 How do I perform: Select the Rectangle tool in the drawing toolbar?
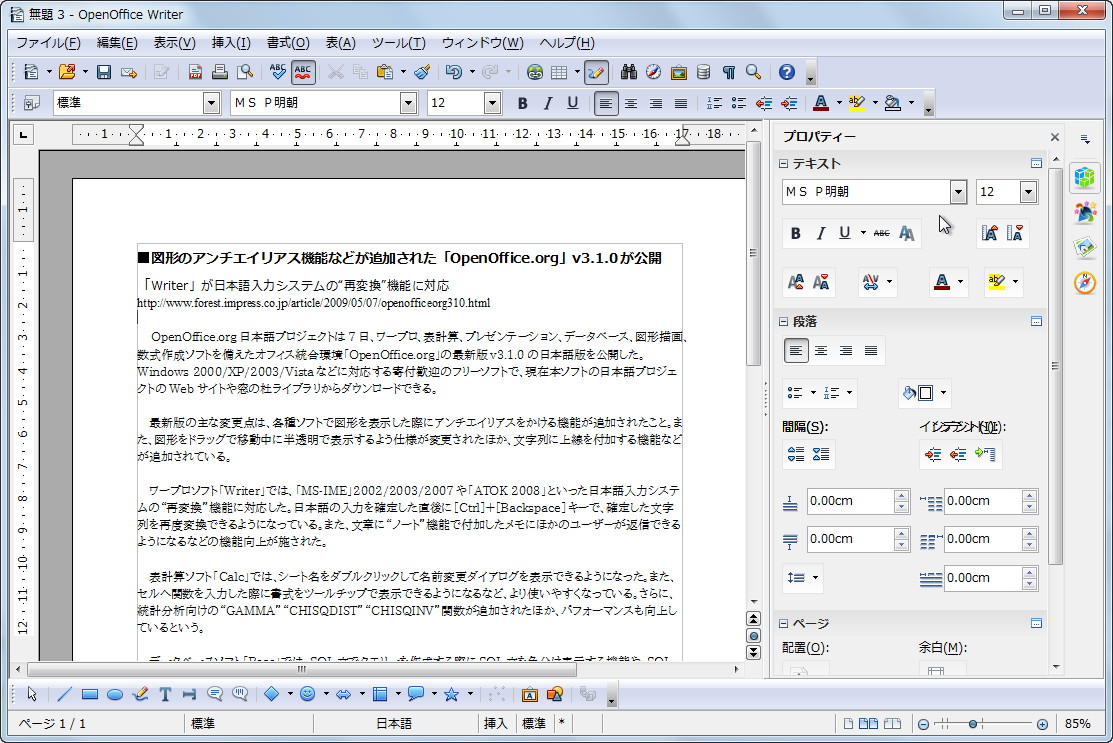tap(88, 694)
